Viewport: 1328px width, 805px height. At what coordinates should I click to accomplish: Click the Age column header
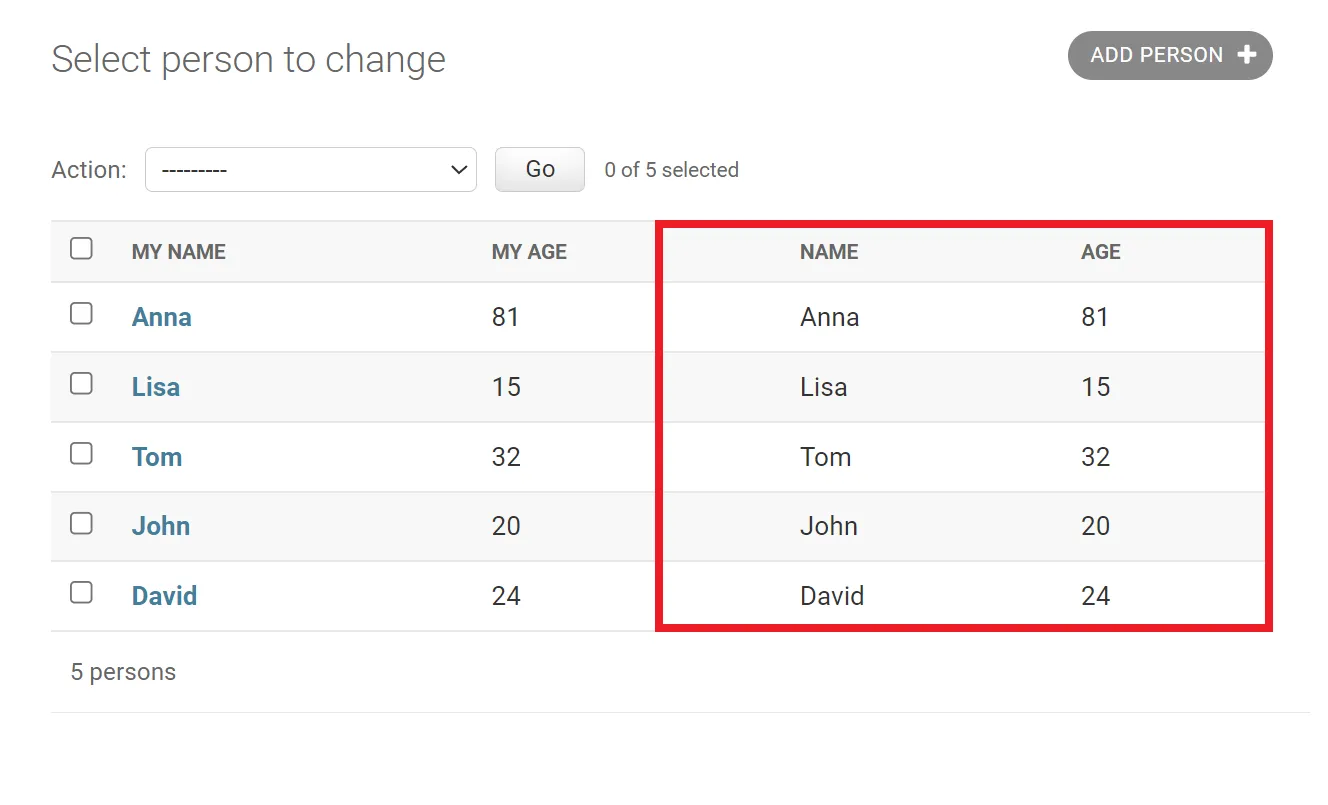click(1100, 252)
